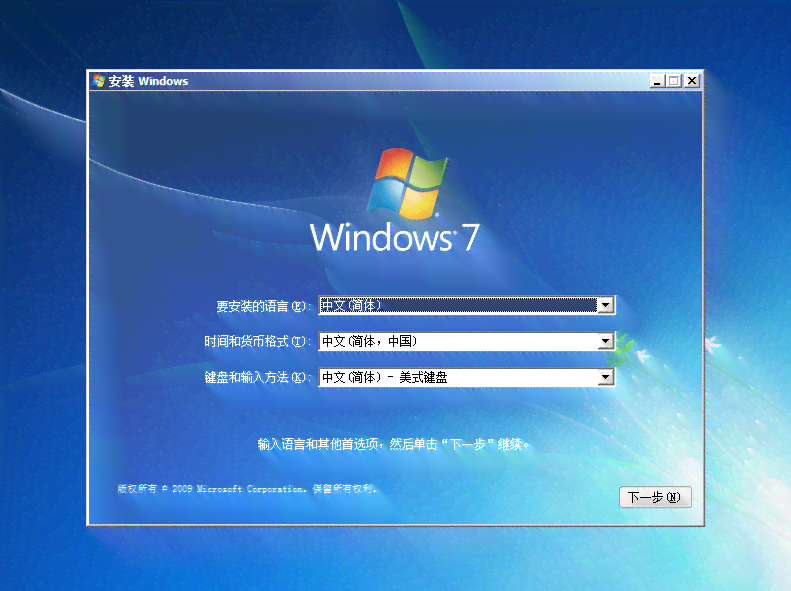Open the 时间和货币格式 dropdown arrow
Screen dimensions: 791x591
point(605,341)
